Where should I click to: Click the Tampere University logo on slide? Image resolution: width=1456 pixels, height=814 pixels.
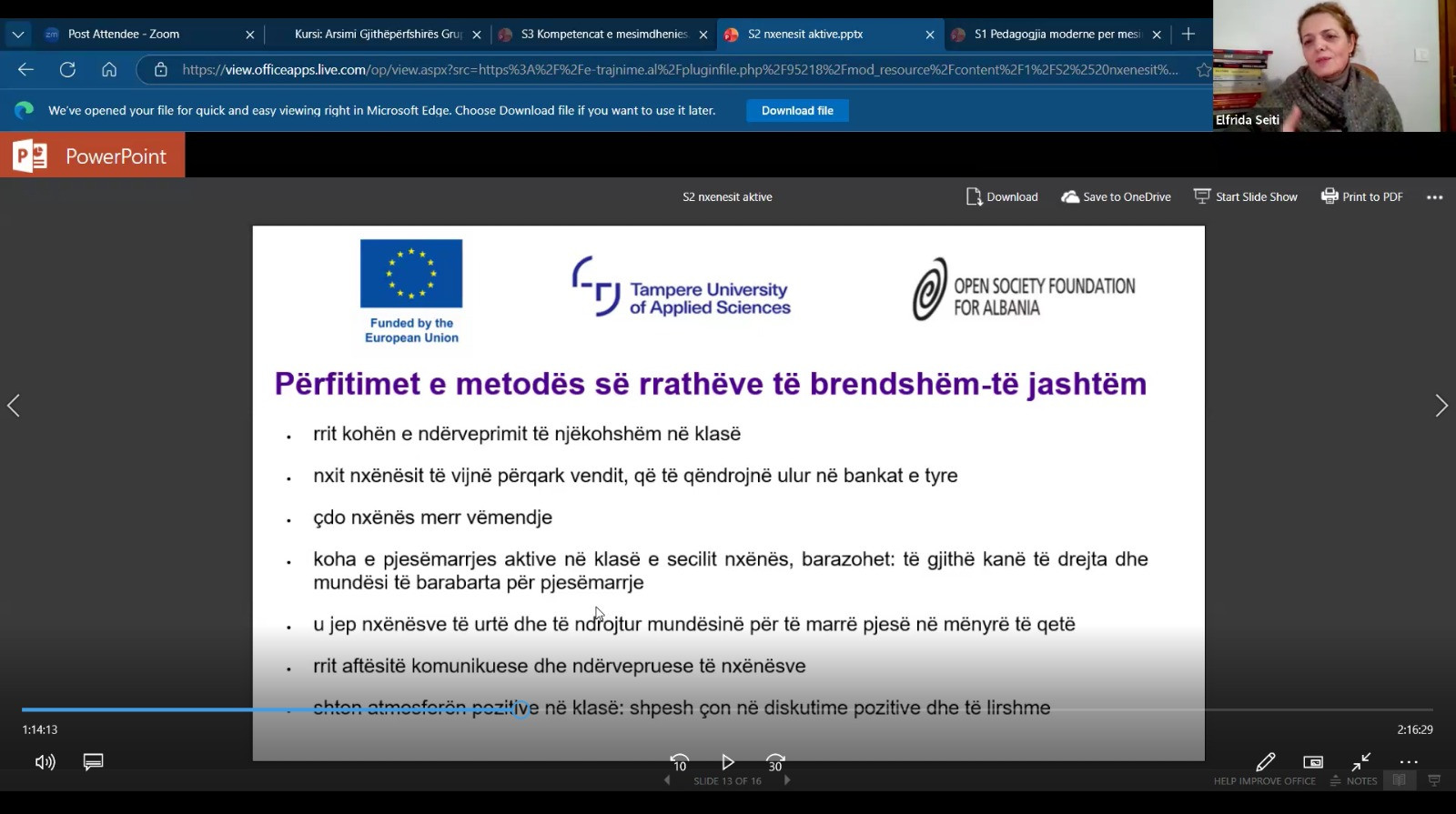[x=681, y=286]
